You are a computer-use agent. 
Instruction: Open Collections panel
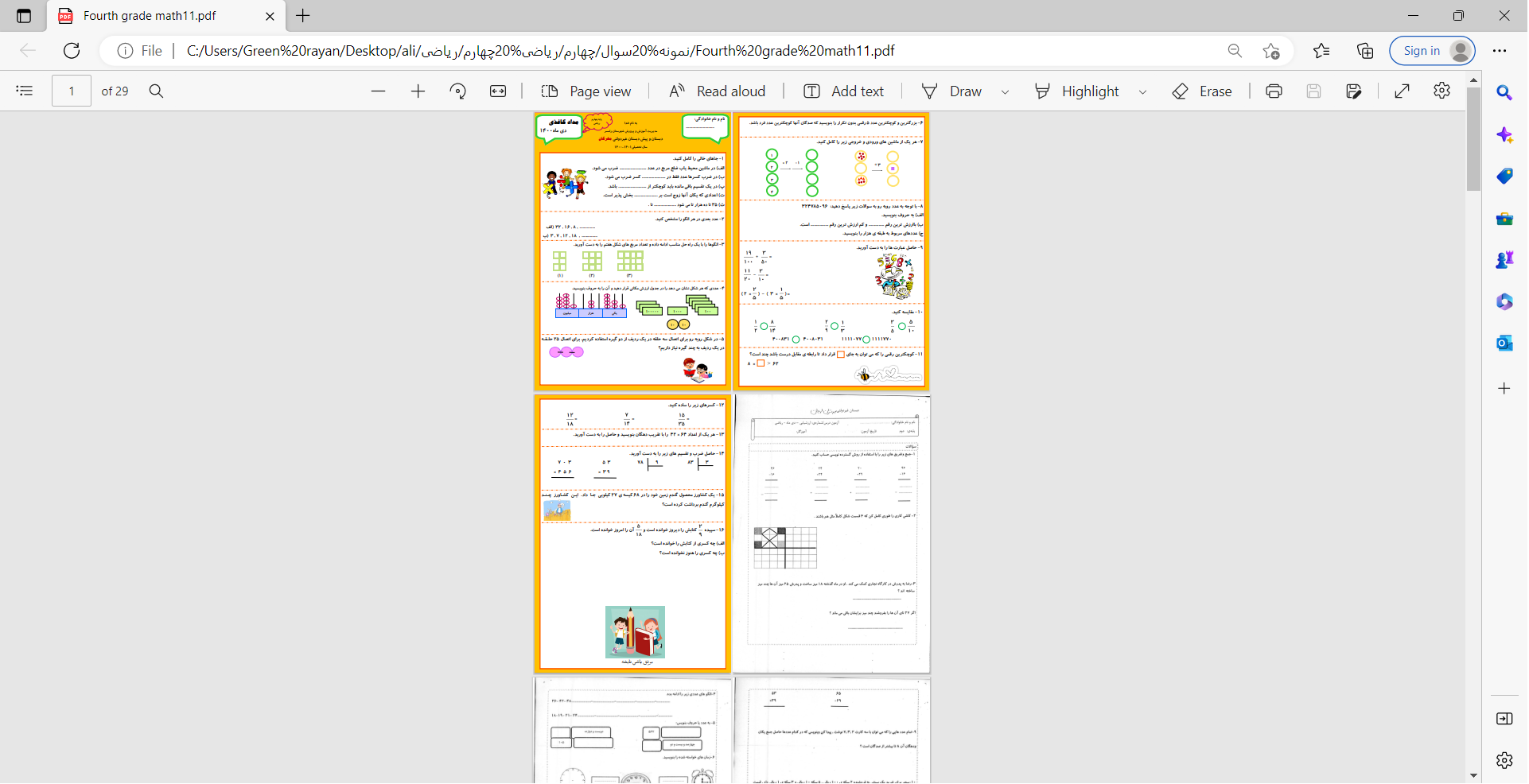point(1365,51)
